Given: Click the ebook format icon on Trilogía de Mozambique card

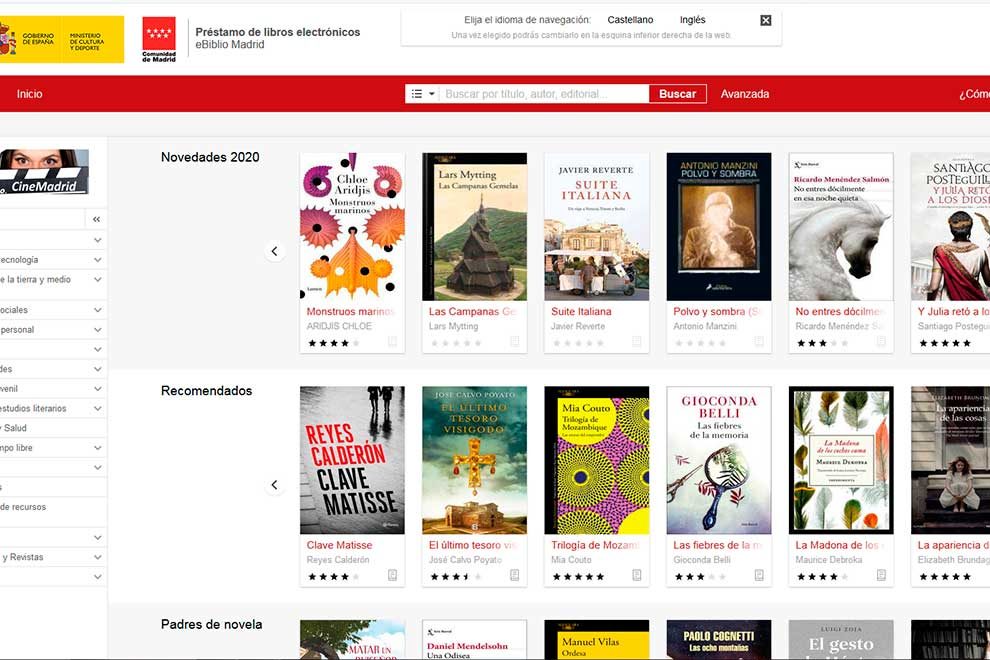Looking at the screenshot, I should pos(636,575).
